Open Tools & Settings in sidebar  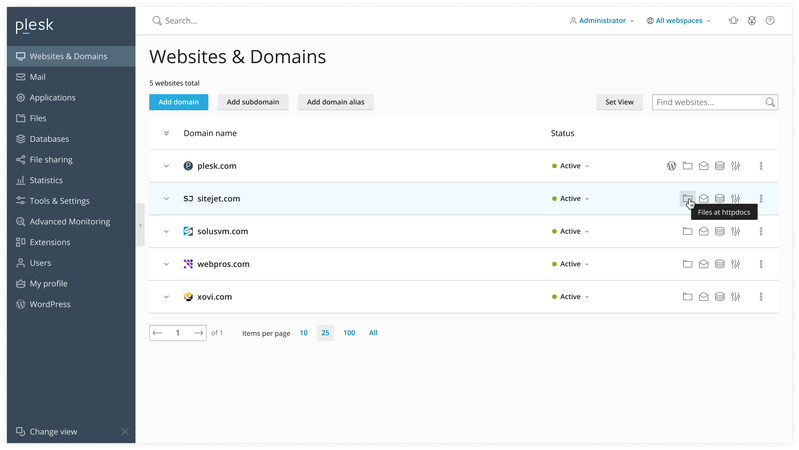[x=59, y=201]
